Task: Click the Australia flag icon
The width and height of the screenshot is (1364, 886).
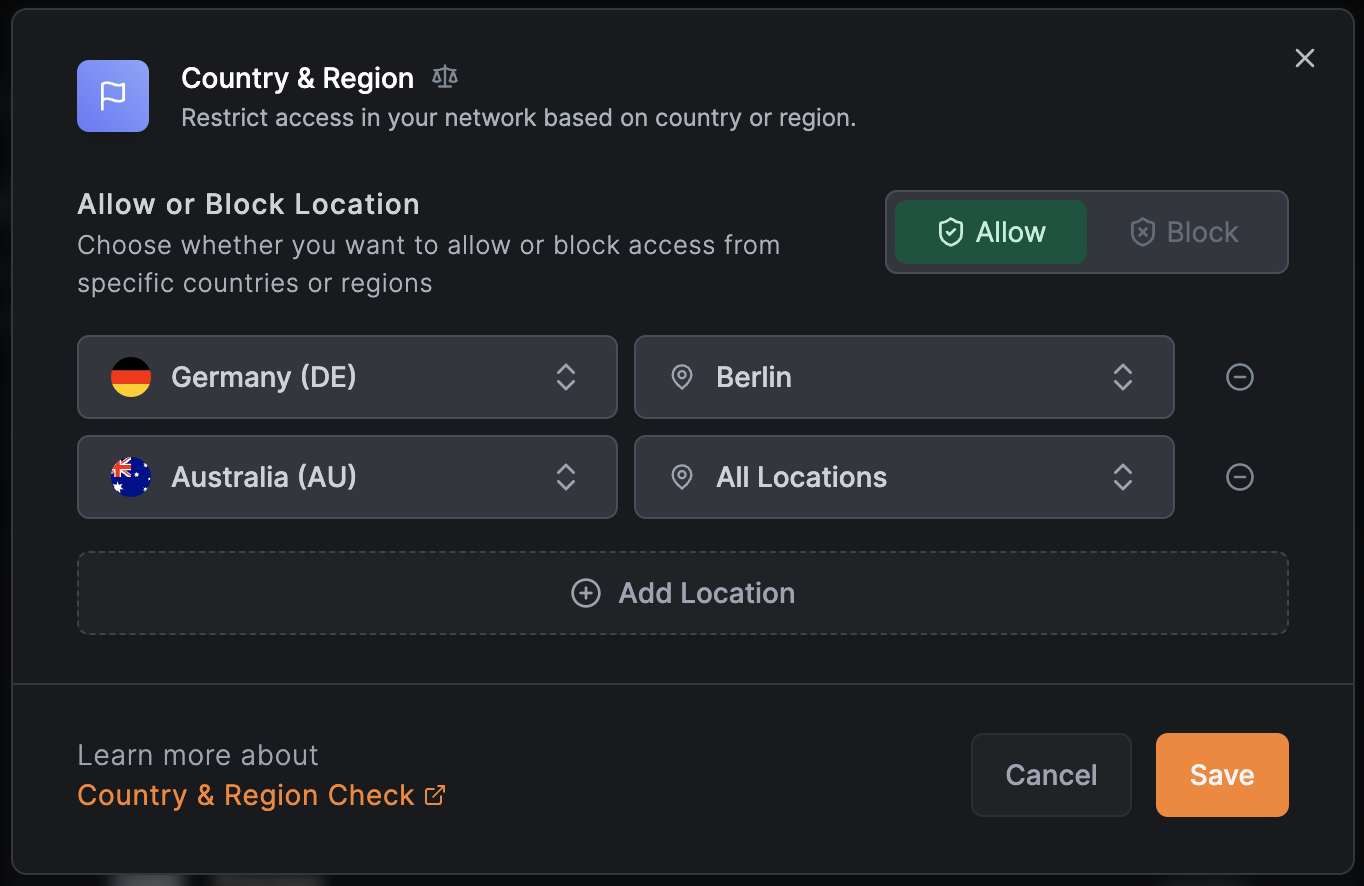Action: point(131,477)
